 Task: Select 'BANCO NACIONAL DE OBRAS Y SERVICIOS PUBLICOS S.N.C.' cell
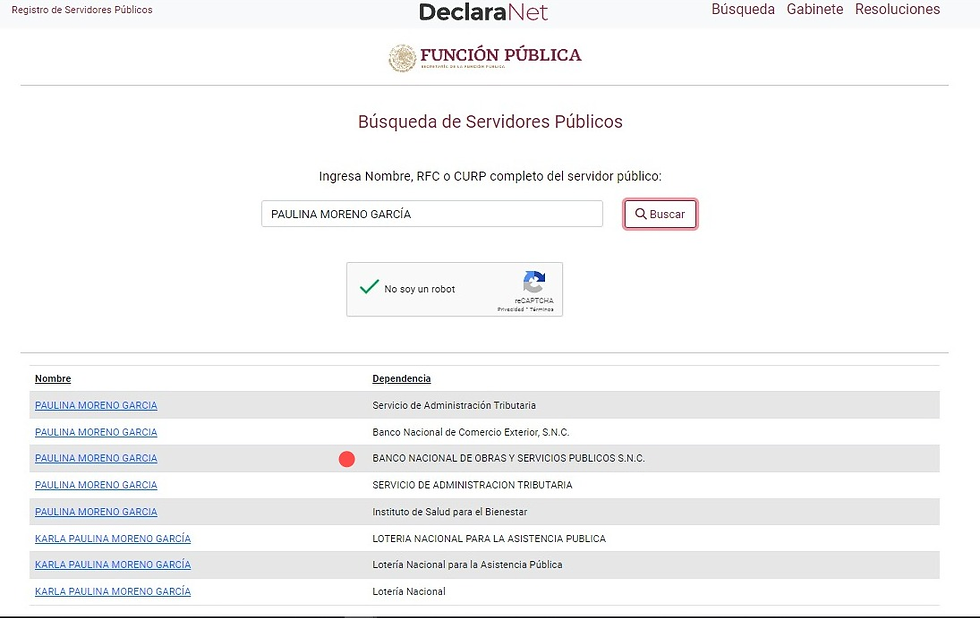tap(508, 458)
